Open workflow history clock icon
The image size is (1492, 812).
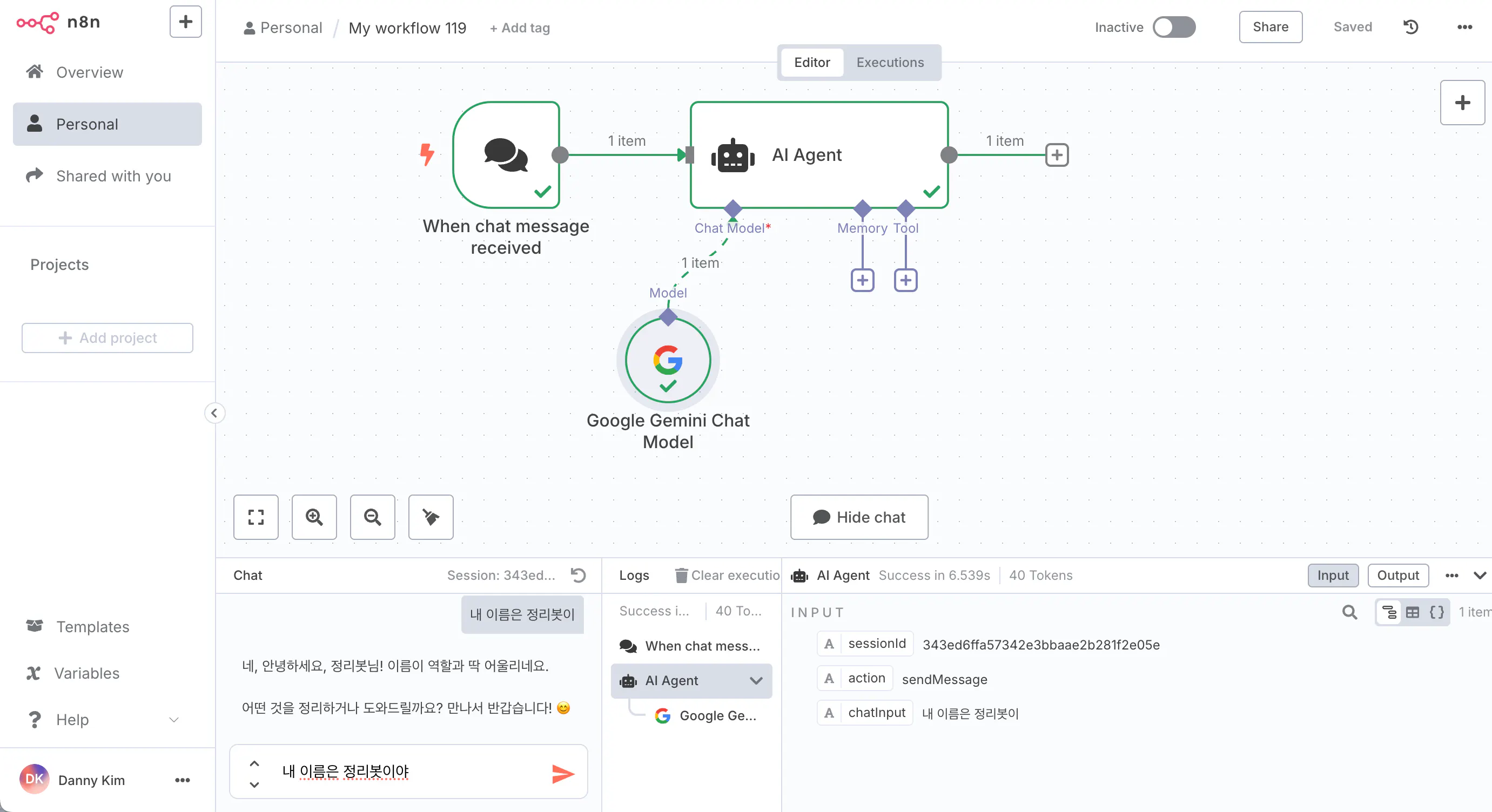click(1411, 26)
